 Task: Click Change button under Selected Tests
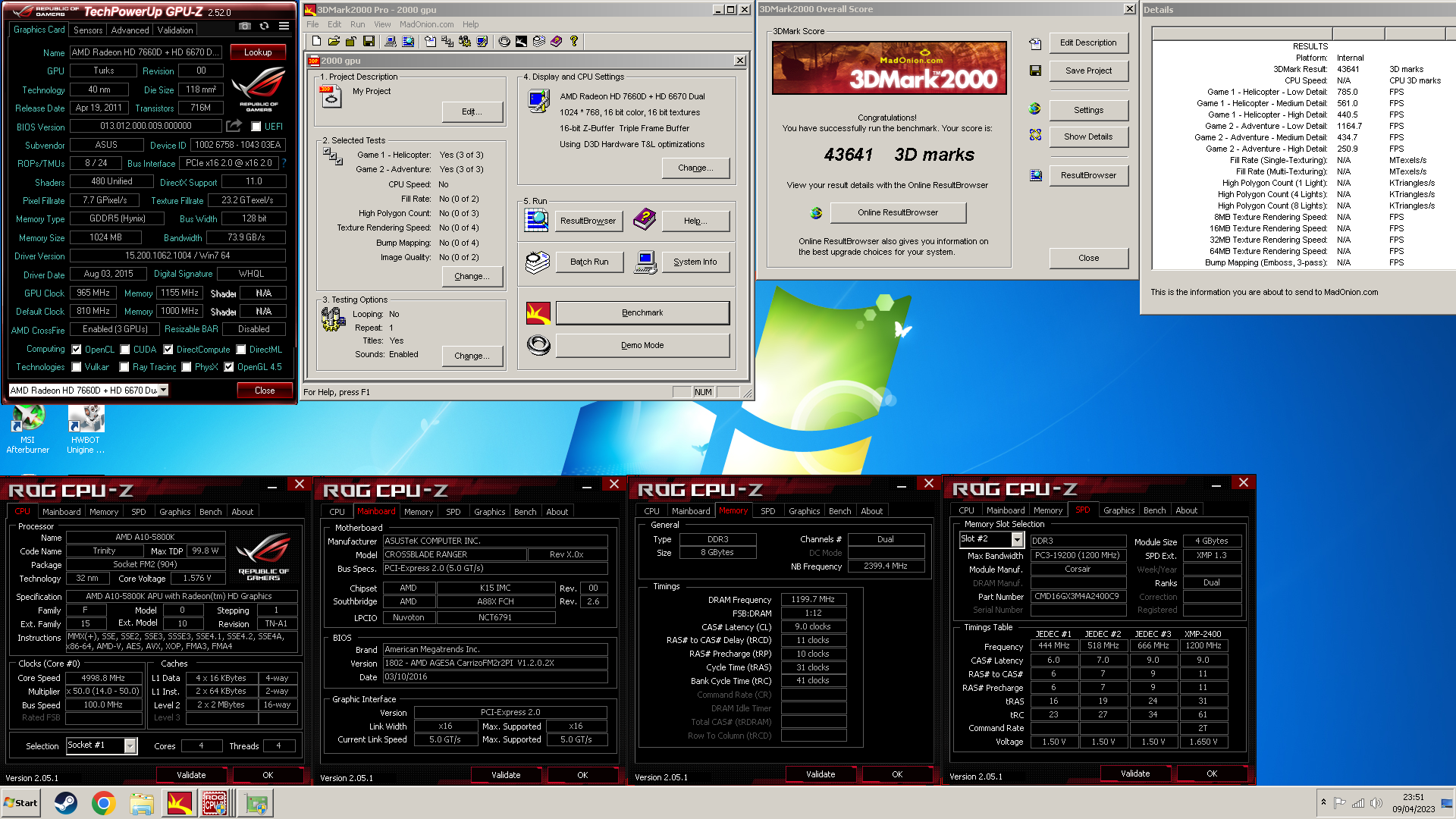(x=472, y=276)
